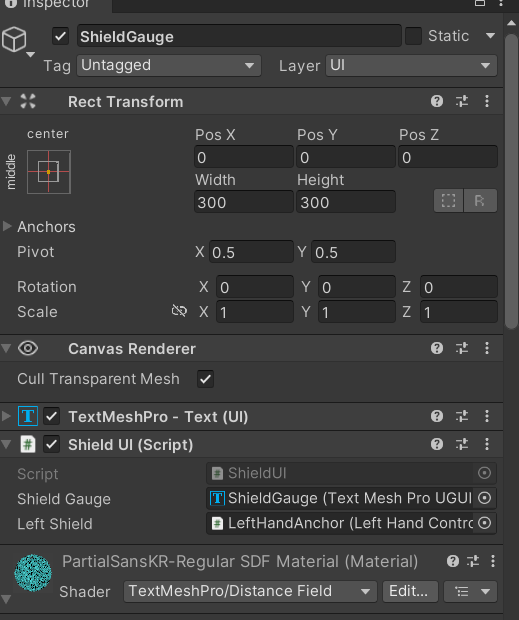Viewport: 519px width, 620px height.
Task: Toggle Raw edit mode R button
Action: [480, 201]
